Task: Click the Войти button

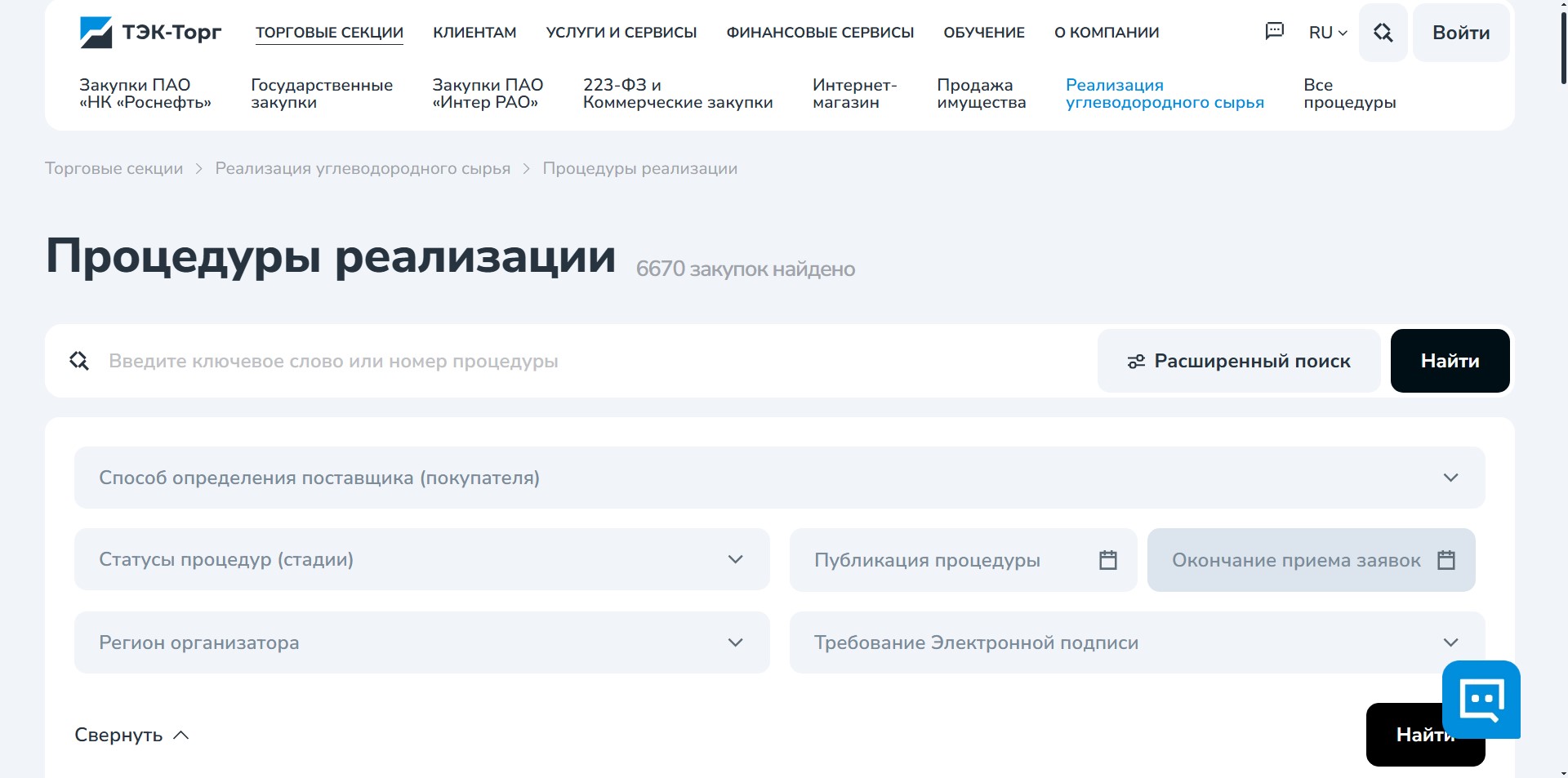Action: pyautogui.click(x=1461, y=33)
